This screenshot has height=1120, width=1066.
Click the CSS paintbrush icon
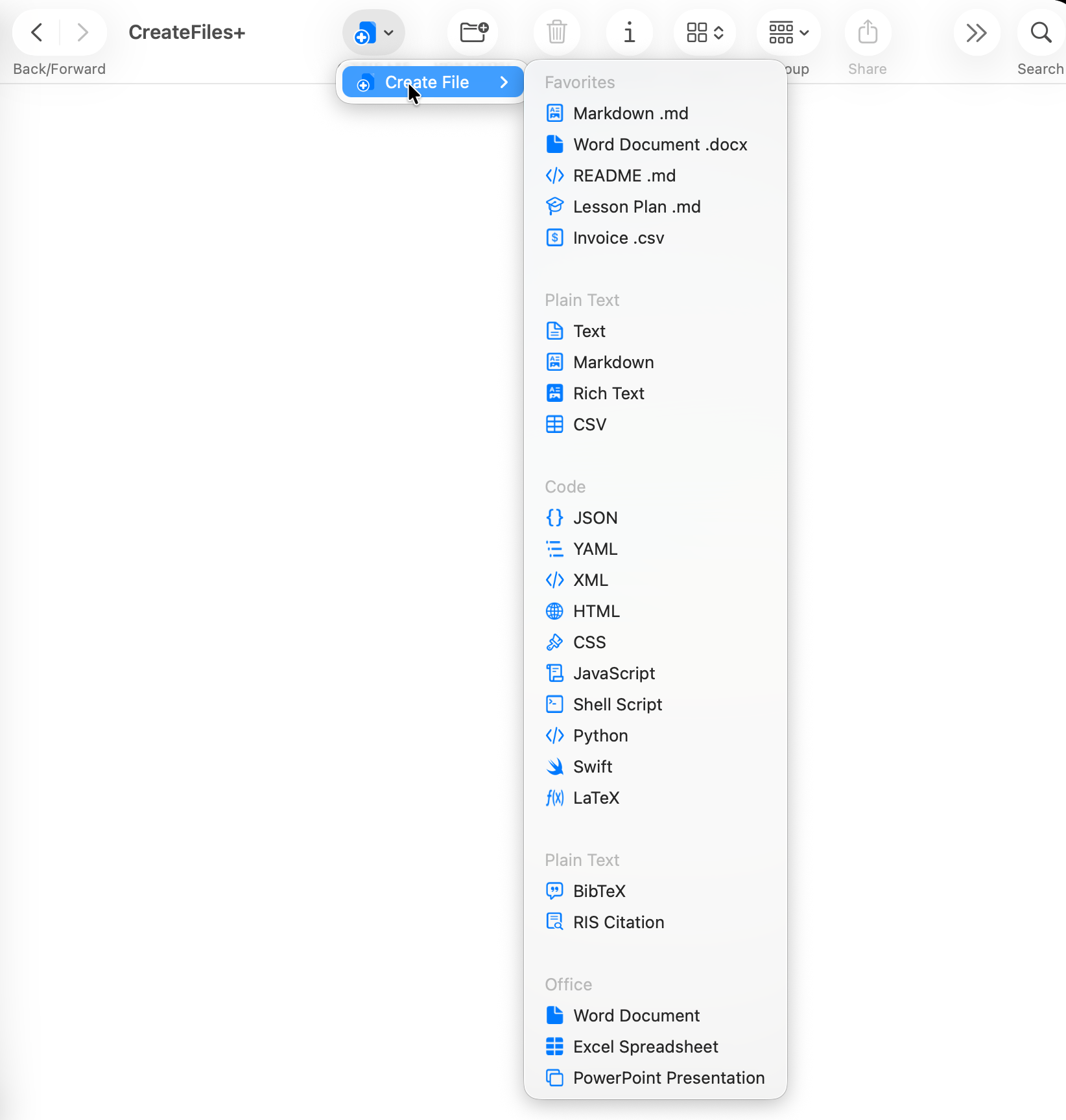point(554,642)
